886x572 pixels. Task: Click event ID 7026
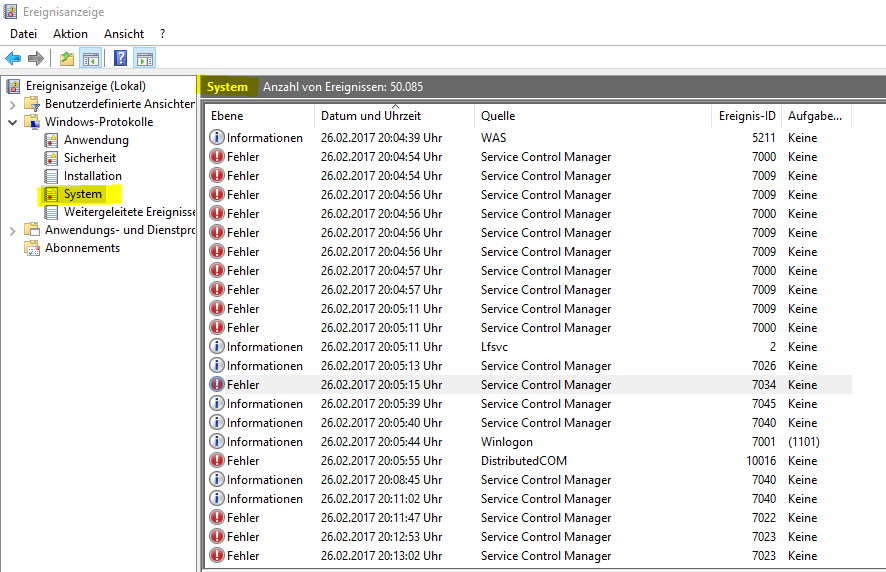(764, 366)
